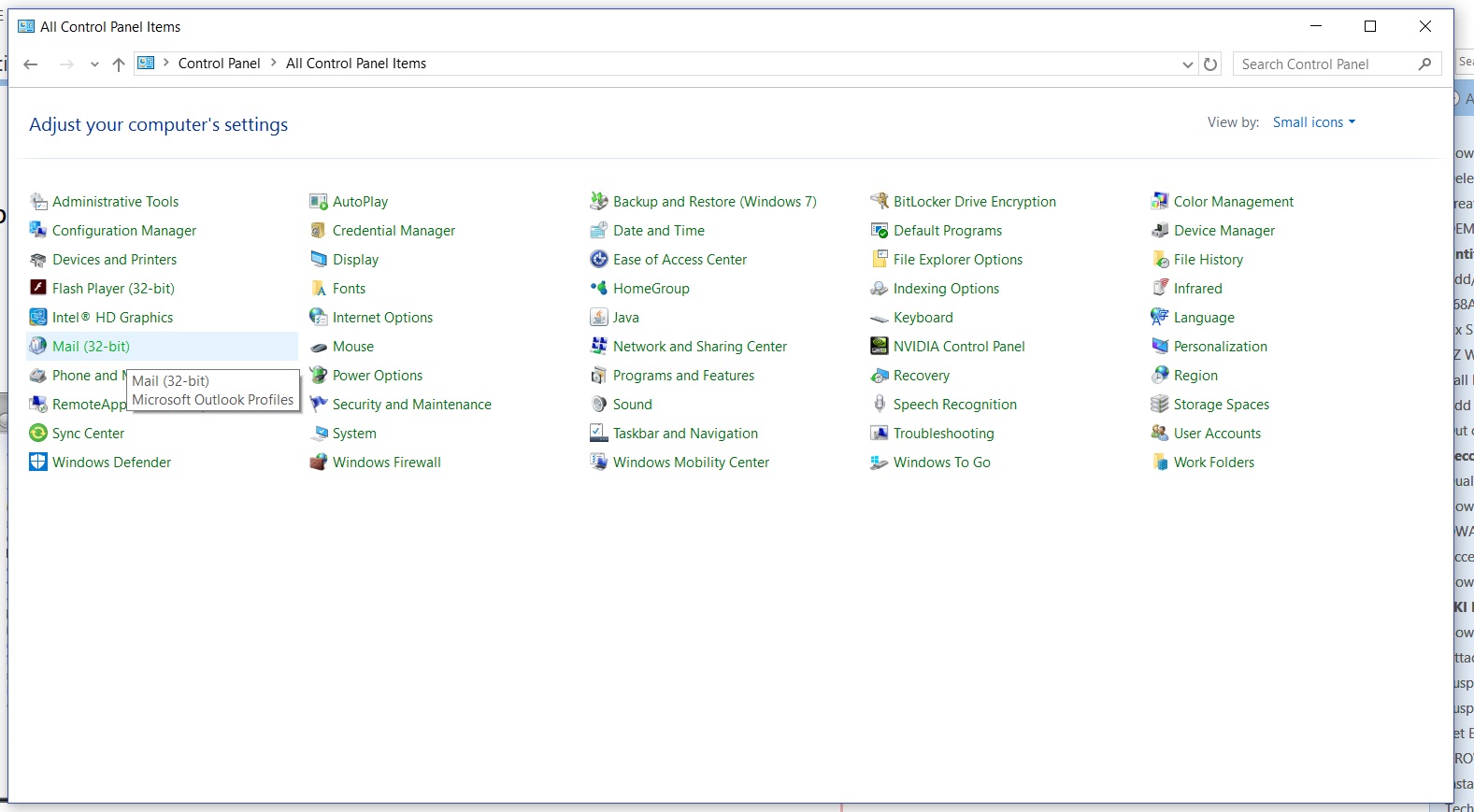The height and width of the screenshot is (812, 1474).
Task: Open the Windows To Go link
Action: pyautogui.click(x=942, y=463)
